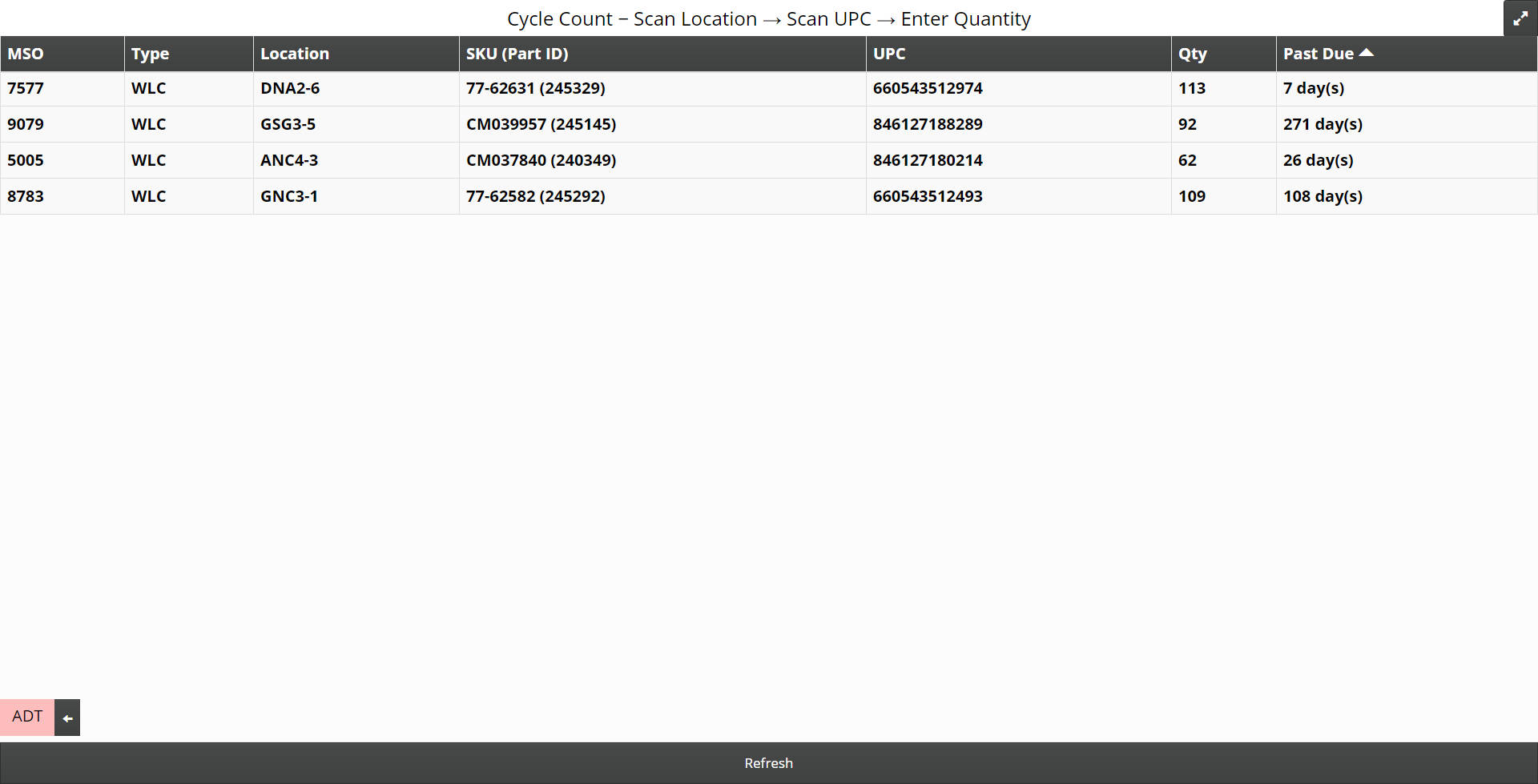Click UPC 660543512974
Image resolution: width=1538 pixels, height=784 pixels.
coord(1019,89)
